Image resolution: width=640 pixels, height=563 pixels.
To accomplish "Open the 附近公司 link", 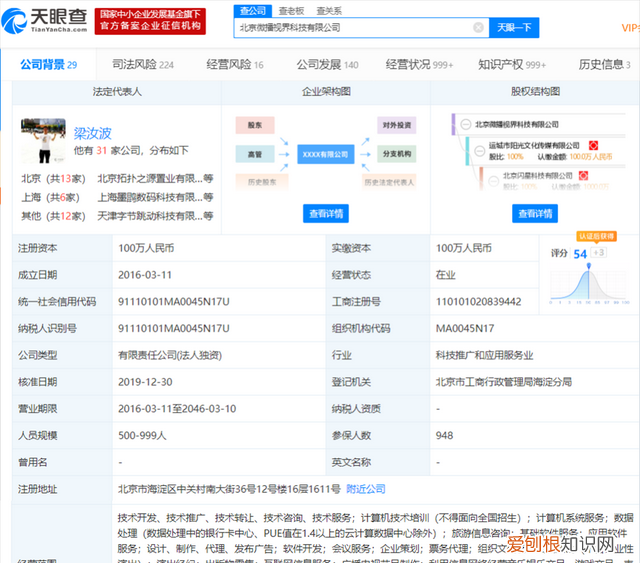I will click(366, 489).
